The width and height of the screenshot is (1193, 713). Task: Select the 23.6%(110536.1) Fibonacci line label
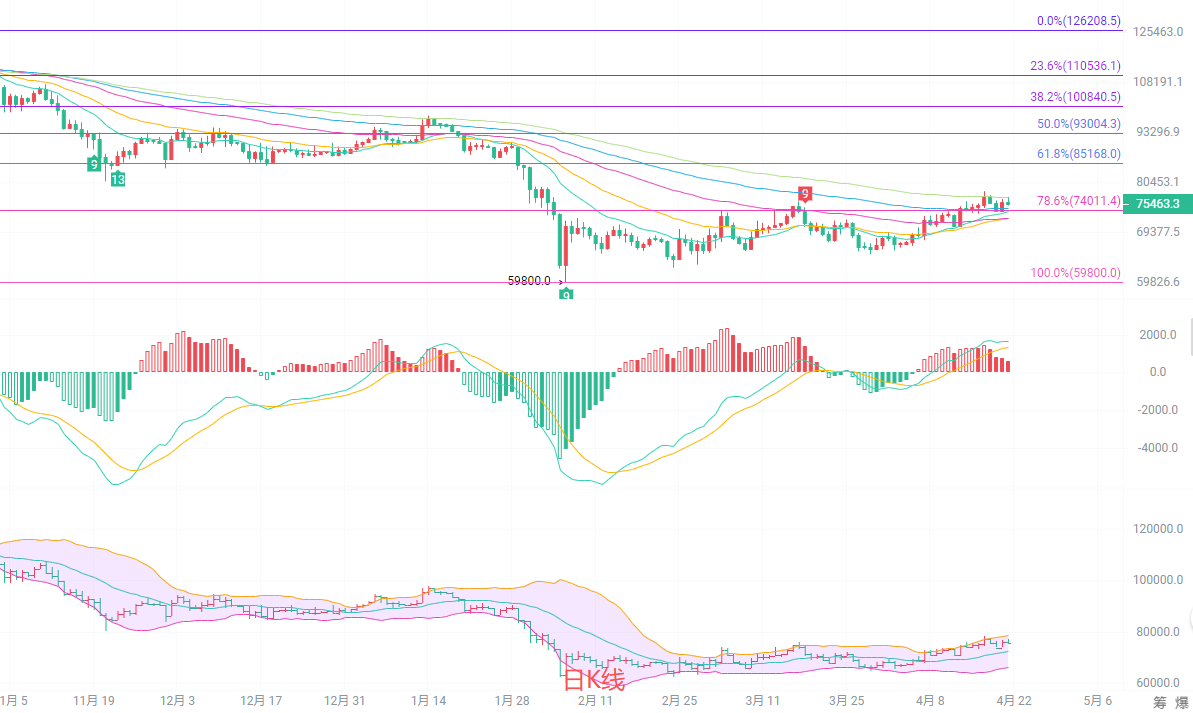pos(1075,66)
